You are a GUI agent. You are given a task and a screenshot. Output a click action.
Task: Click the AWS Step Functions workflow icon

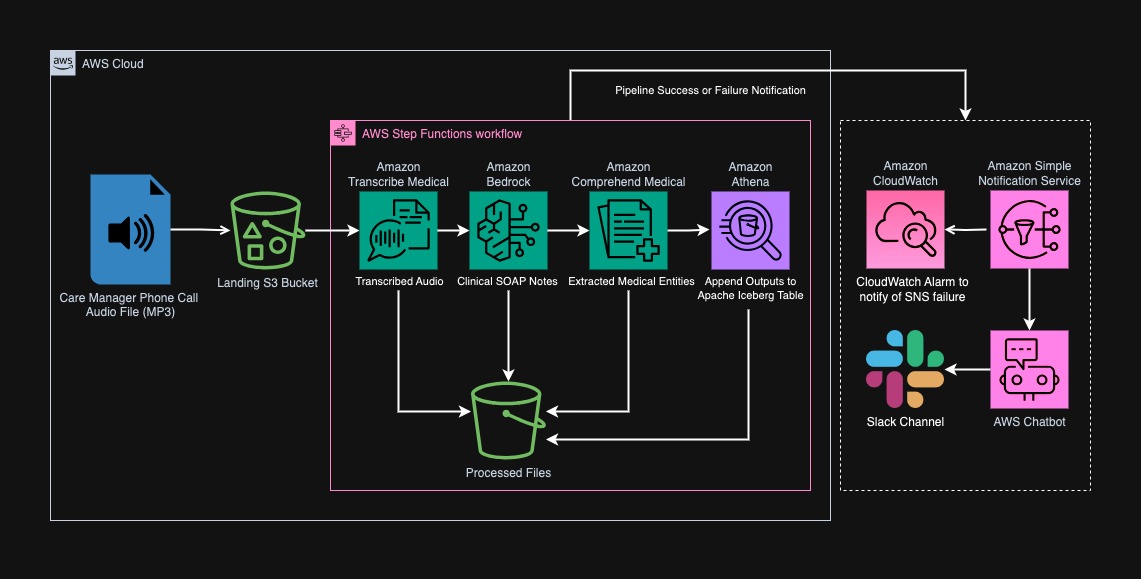point(343,132)
